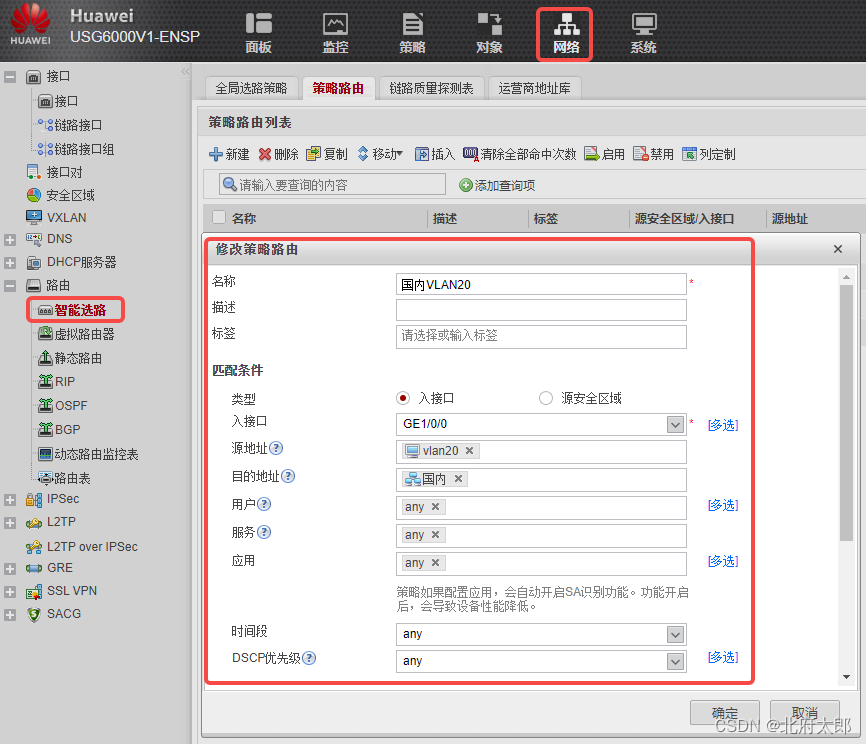This screenshot has height=744, width=866.
Task: Click the 标签 tag input field
Action: (x=541, y=336)
